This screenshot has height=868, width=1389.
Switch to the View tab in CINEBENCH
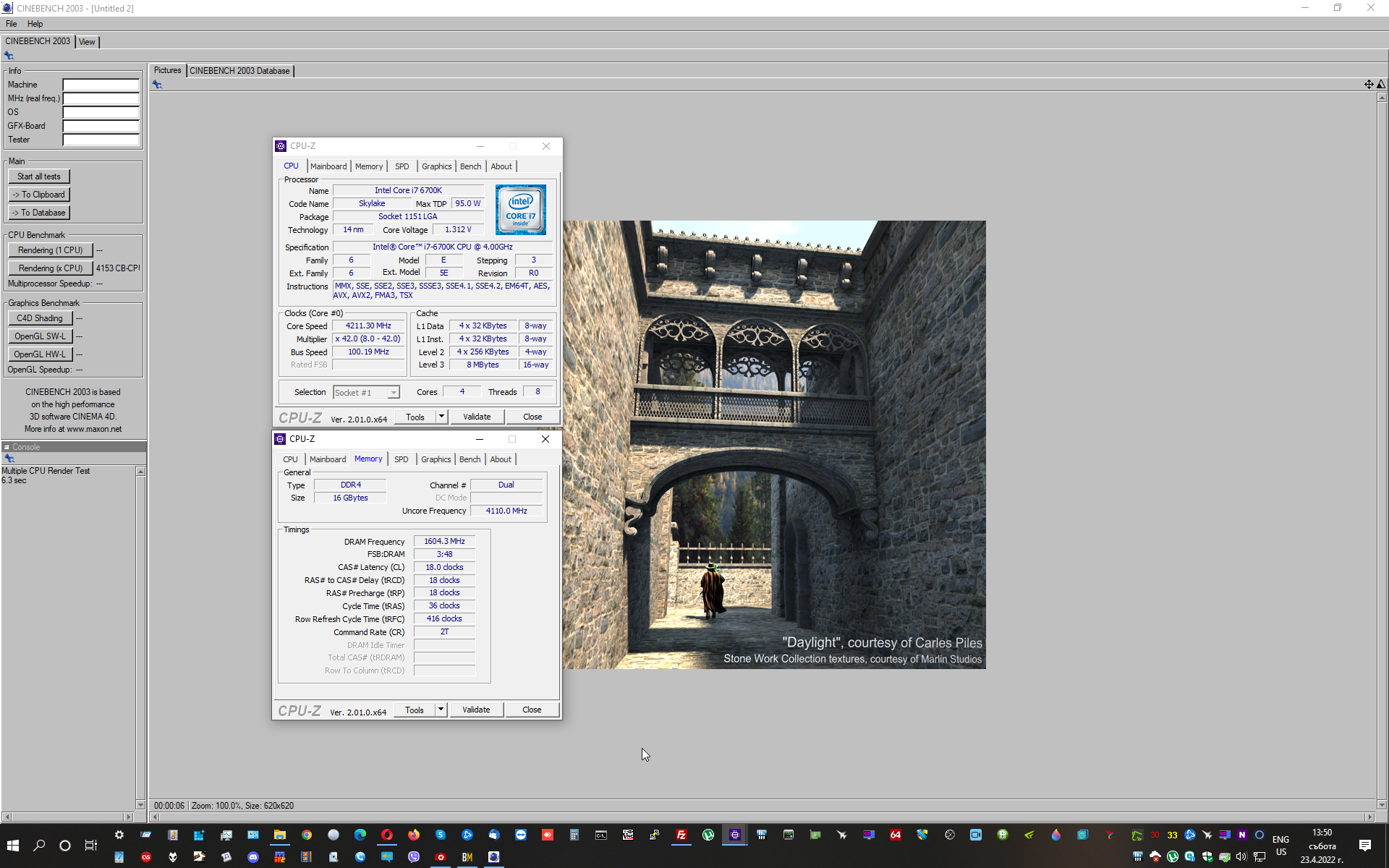tap(87, 42)
